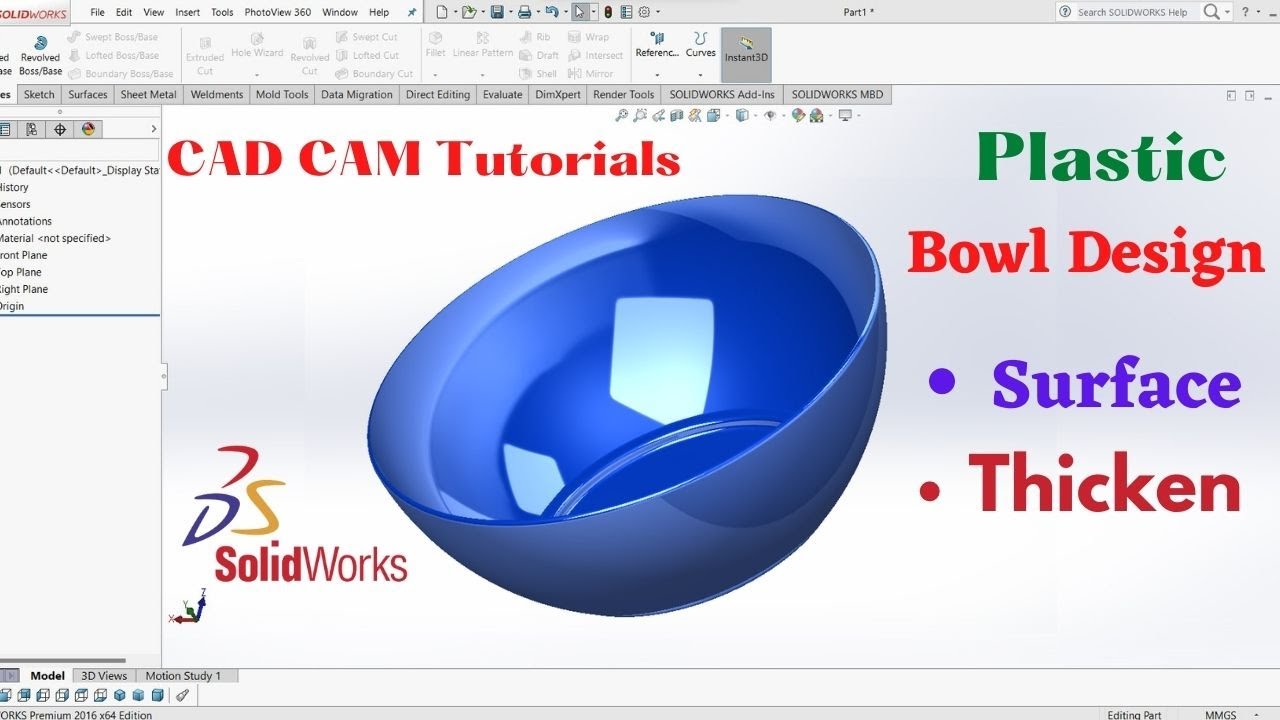Screen dimensions: 1280x720
Task: Switch to the Sheet Metal tab
Action: tap(149, 94)
